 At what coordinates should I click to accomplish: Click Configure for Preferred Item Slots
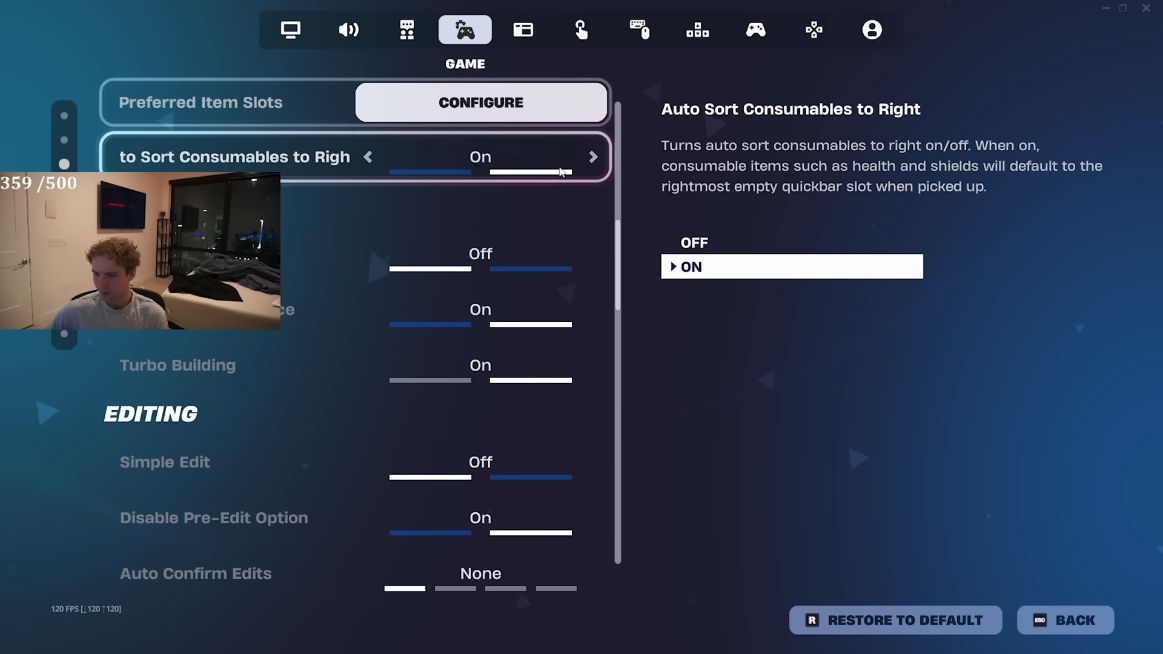click(481, 102)
